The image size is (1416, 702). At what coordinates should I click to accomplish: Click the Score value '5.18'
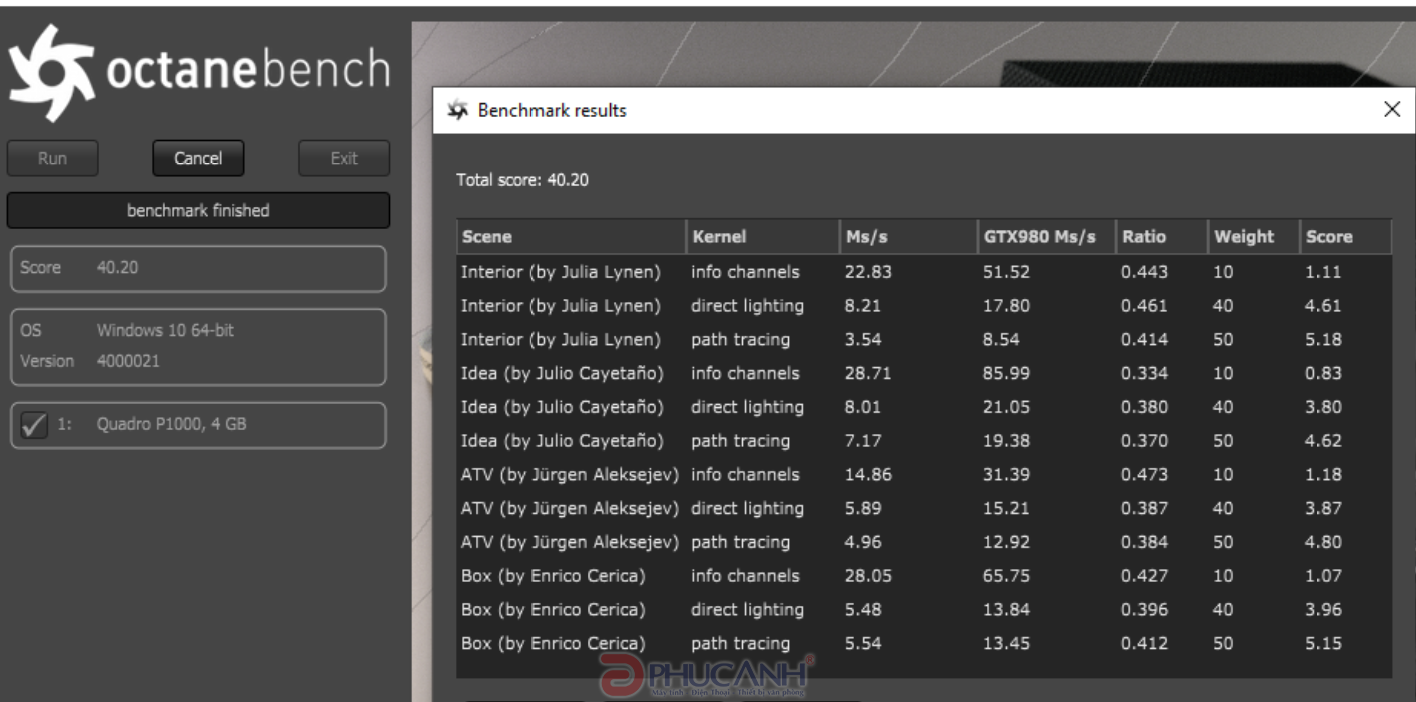coord(1323,340)
